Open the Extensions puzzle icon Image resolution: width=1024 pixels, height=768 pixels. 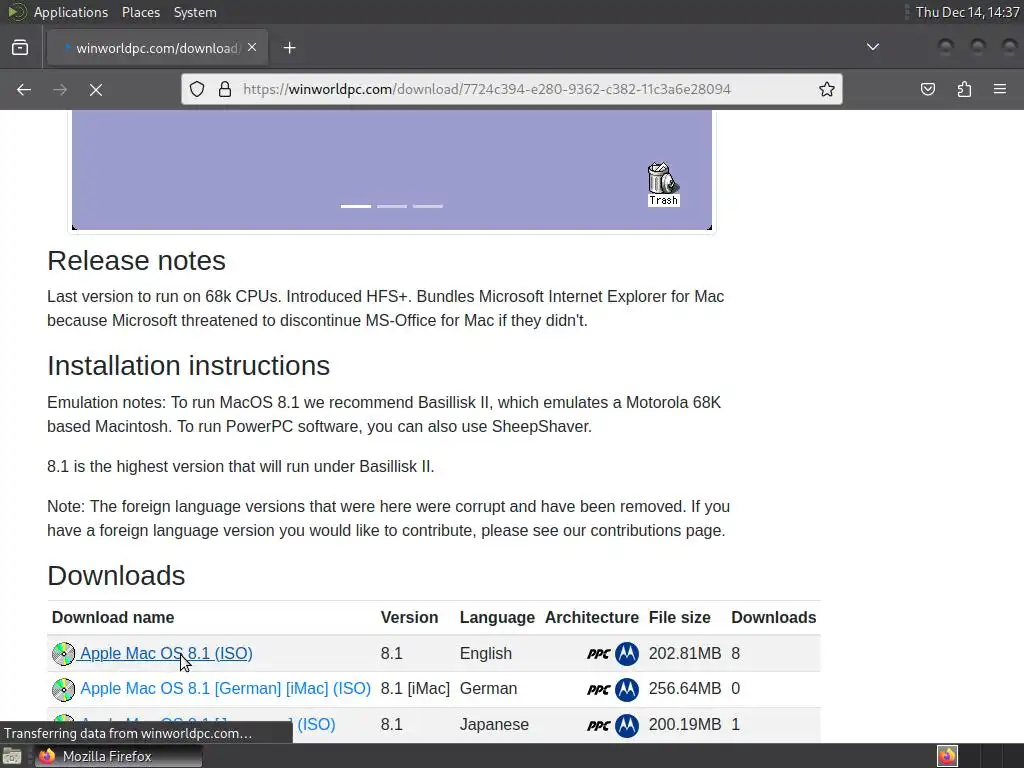pyautogui.click(x=964, y=89)
